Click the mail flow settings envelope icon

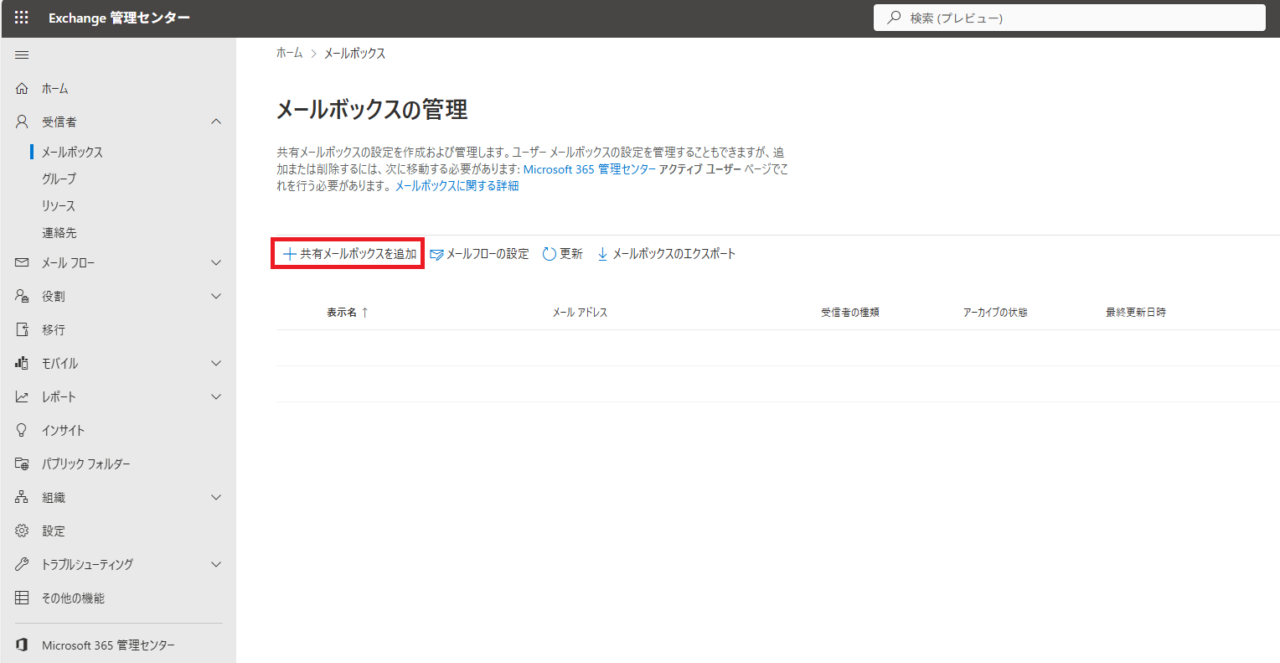[x=436, y=254]
